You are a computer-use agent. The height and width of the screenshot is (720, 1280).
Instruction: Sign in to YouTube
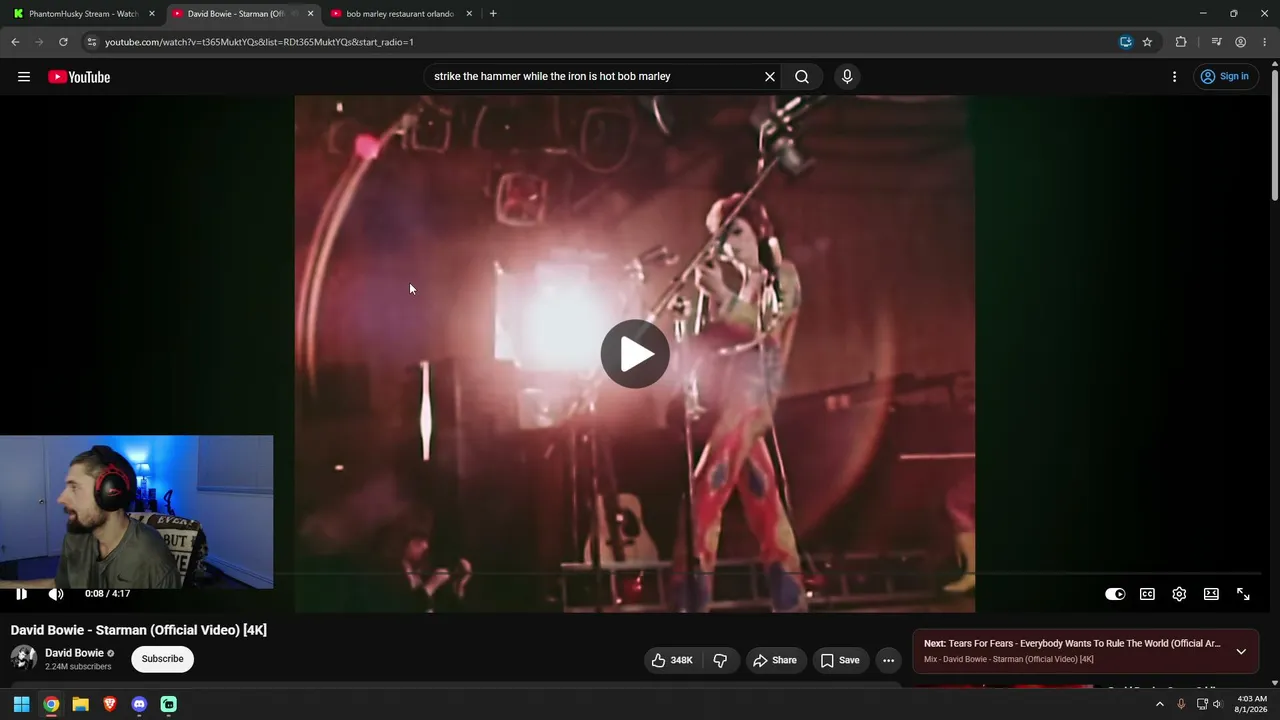pyautogui.click(x=1225, y=77)
